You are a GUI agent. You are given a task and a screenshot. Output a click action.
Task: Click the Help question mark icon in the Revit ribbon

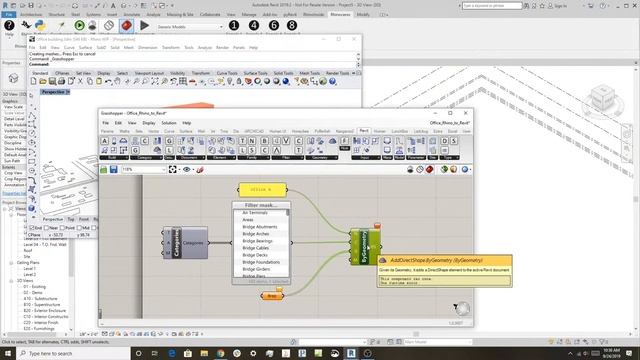9,26
